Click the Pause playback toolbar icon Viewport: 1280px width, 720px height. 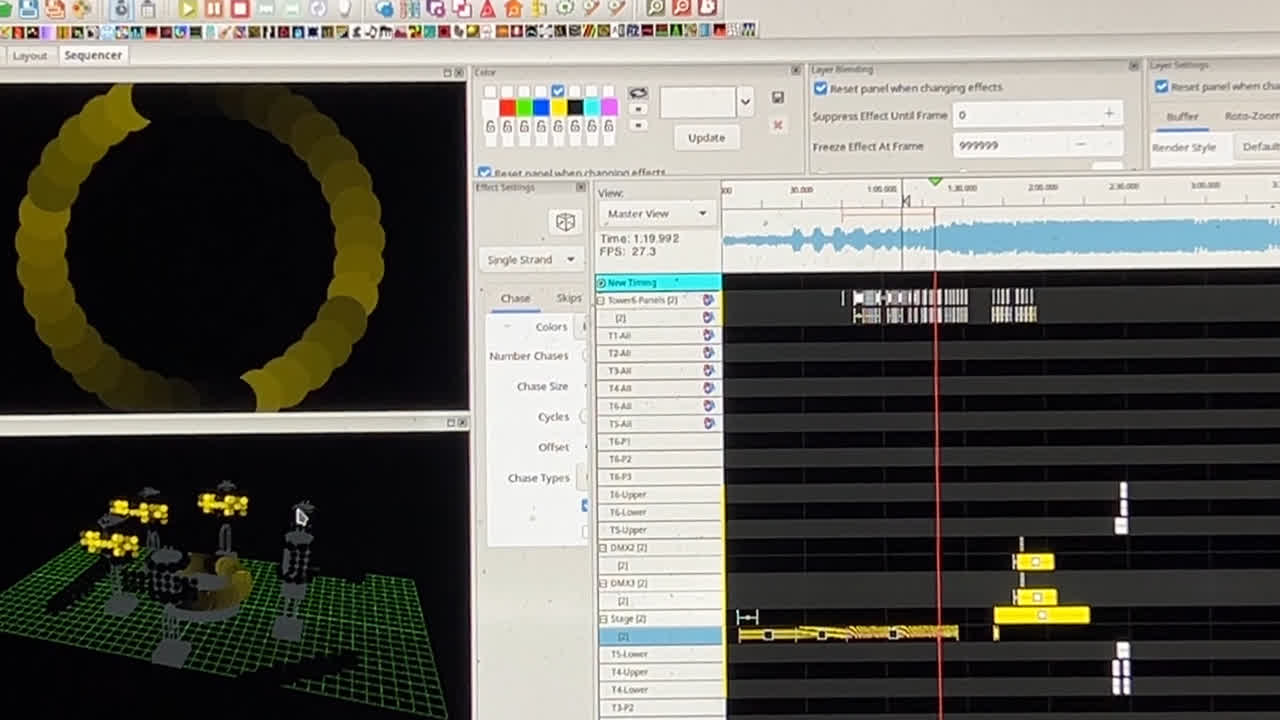[214, 9]
